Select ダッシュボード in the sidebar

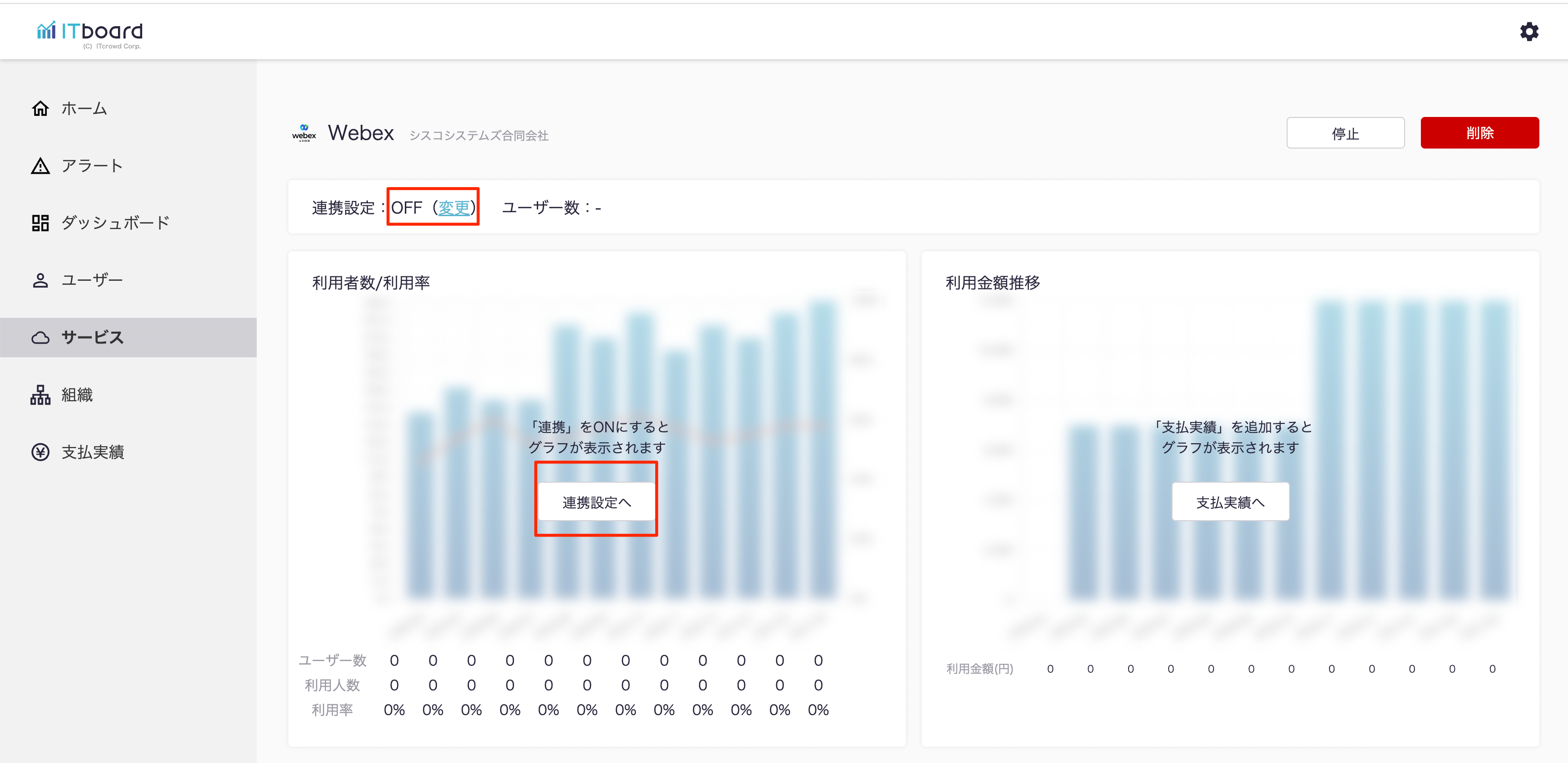coord(115,223)
